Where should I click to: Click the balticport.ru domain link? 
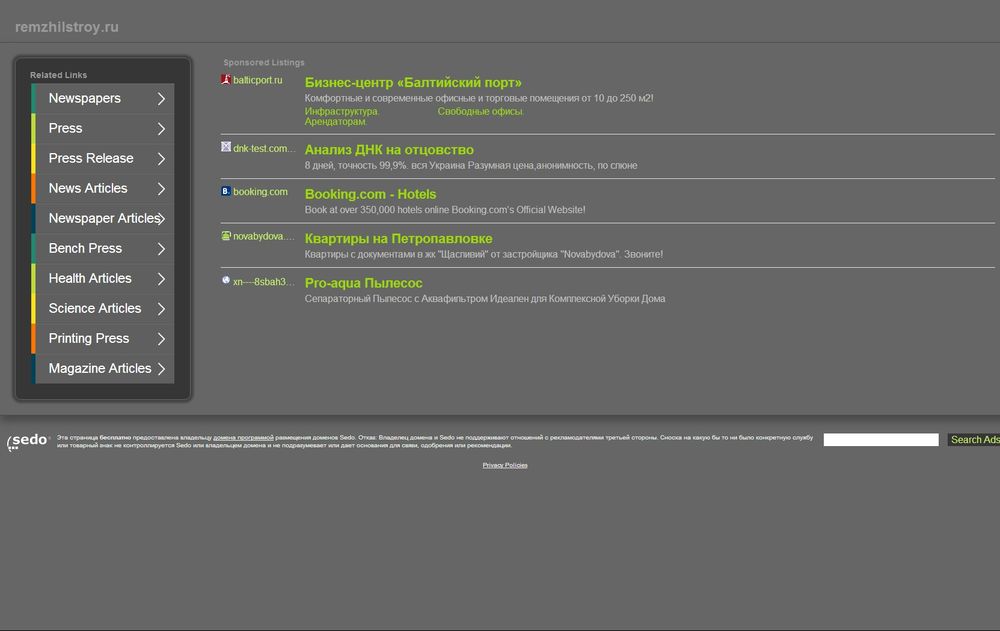point(258,80)
